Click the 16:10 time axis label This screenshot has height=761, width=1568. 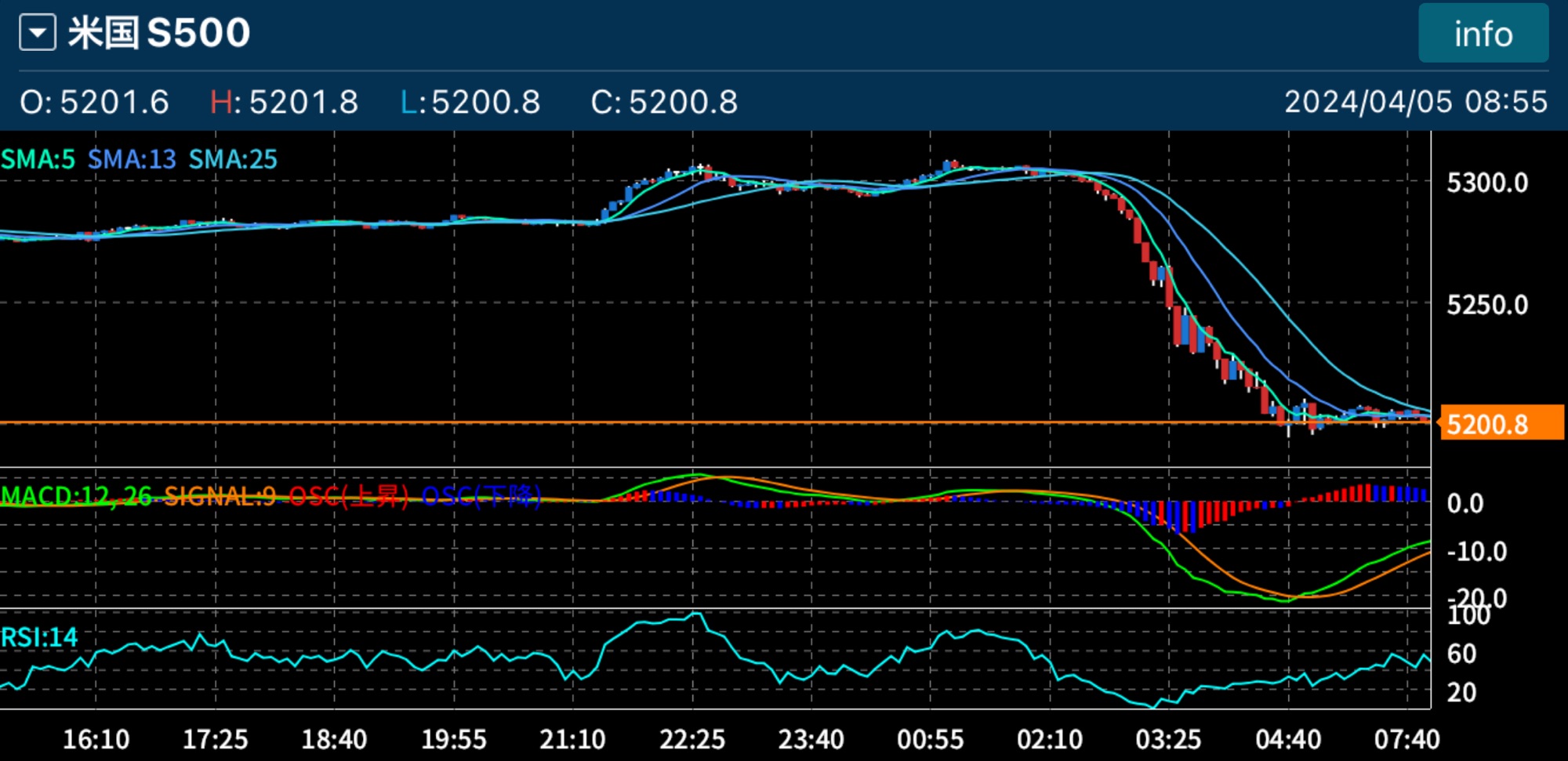(96, 739)
